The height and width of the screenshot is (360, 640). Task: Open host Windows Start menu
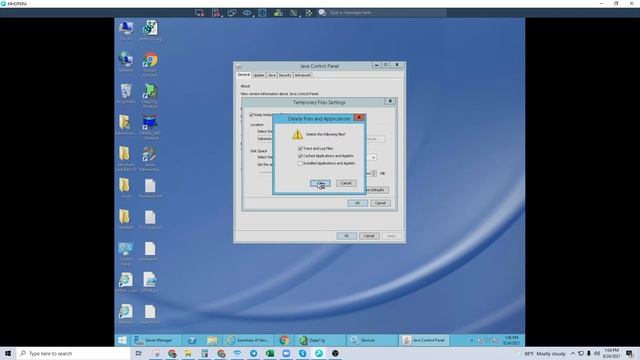[8, 353]
